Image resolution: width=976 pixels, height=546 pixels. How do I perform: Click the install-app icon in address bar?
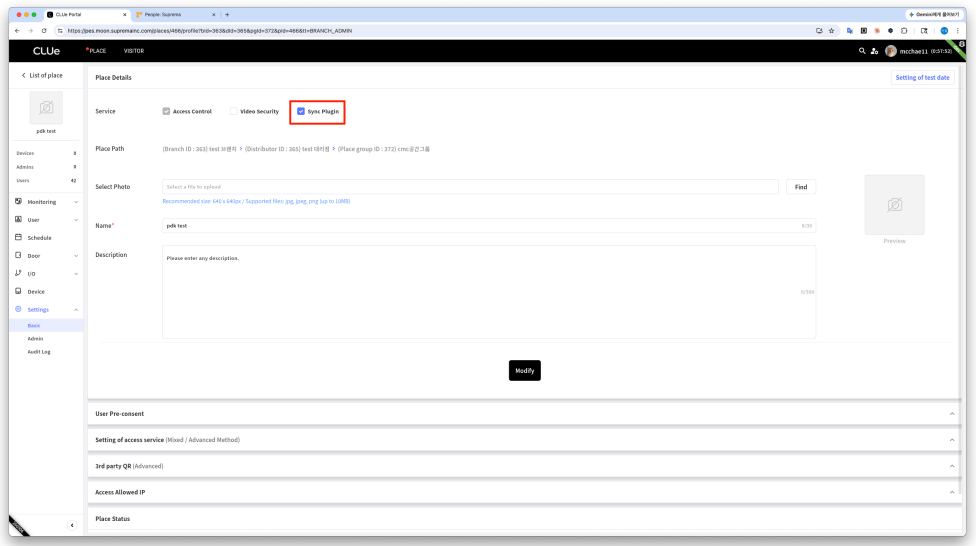(819, 31)
